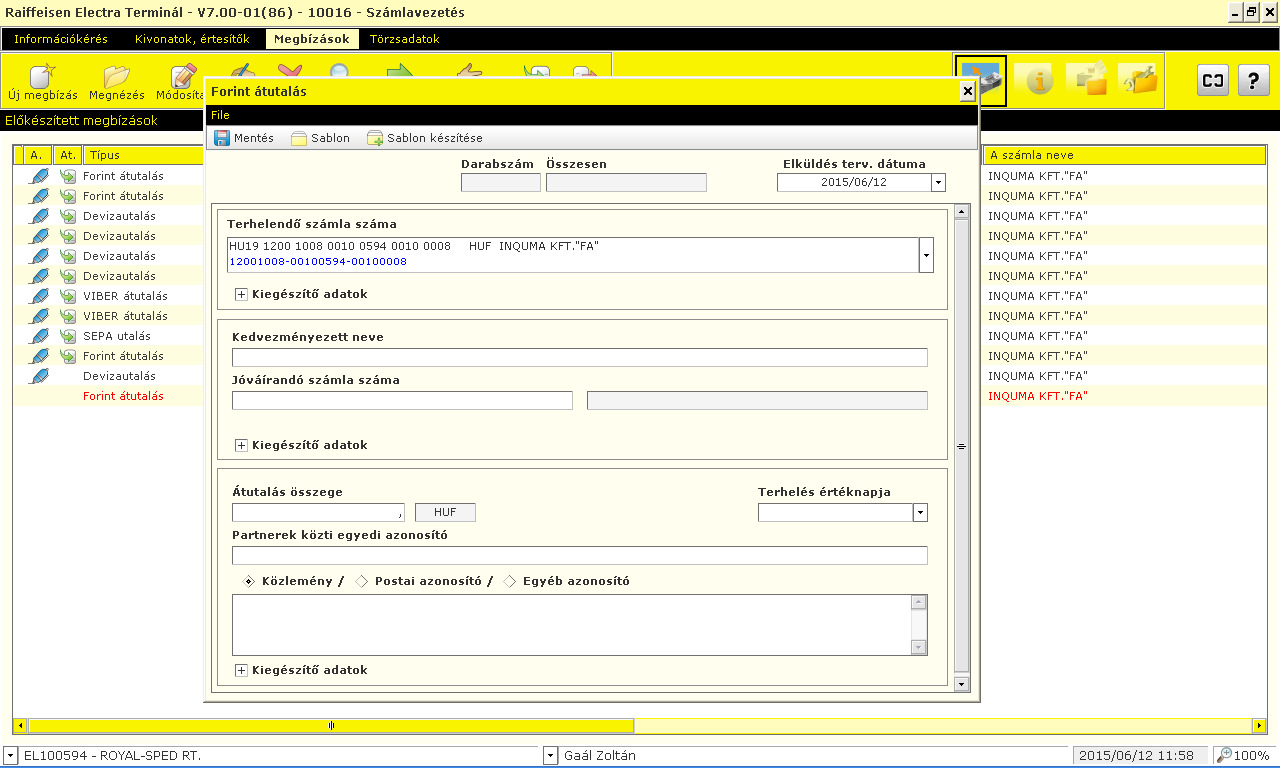
Task: Click the green arrow icon in SEPA utalás row
Action: [68, 336]
